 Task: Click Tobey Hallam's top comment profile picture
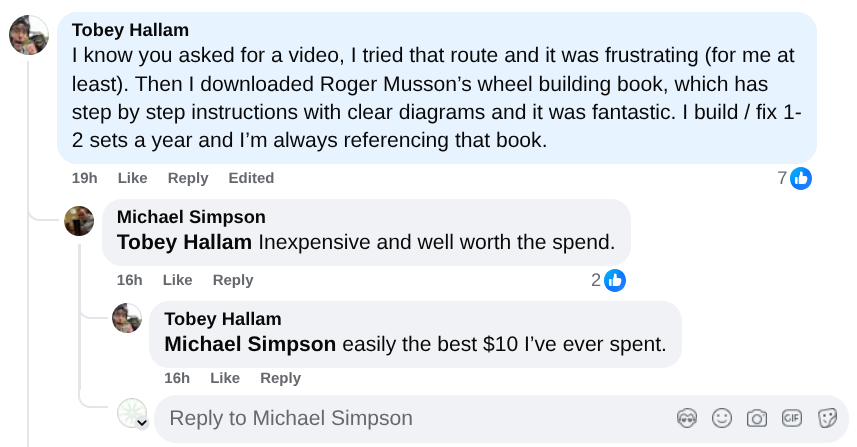[29, 35]
